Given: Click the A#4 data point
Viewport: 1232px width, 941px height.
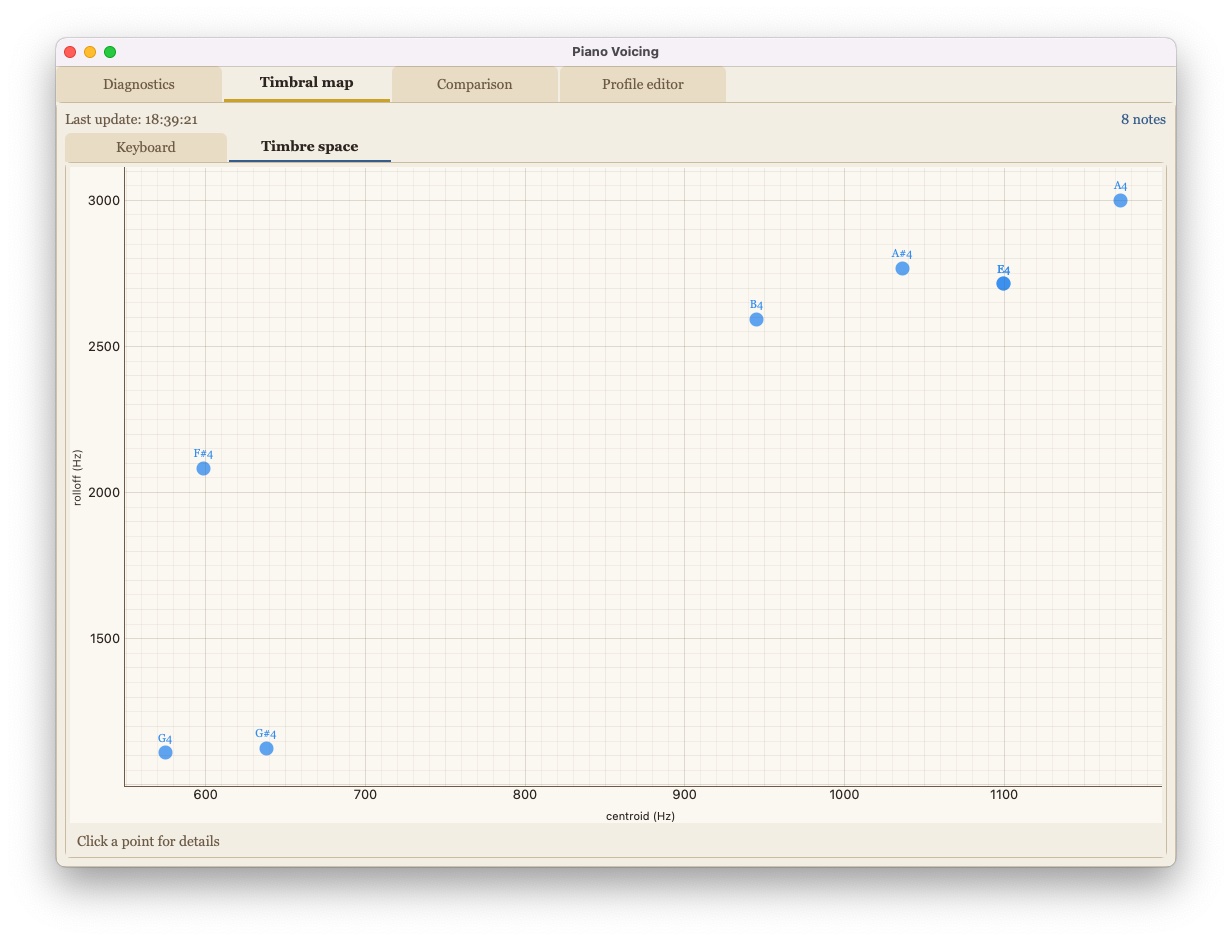Looking at the screenshot, I should [902, 268].
